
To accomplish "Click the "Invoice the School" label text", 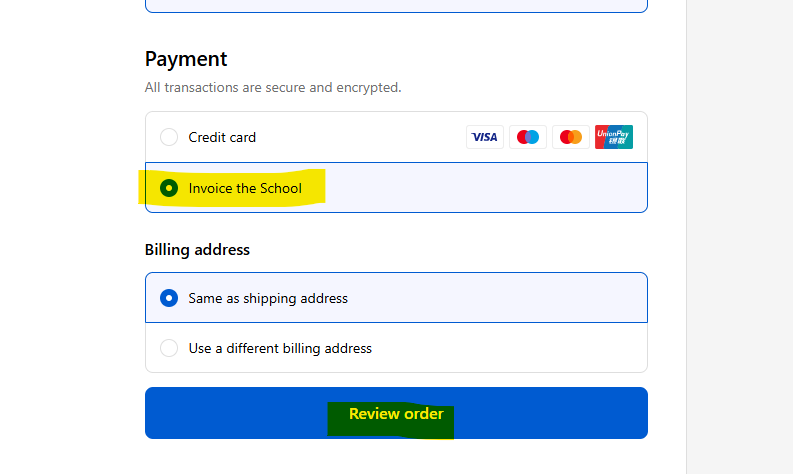I will (245, 188).
